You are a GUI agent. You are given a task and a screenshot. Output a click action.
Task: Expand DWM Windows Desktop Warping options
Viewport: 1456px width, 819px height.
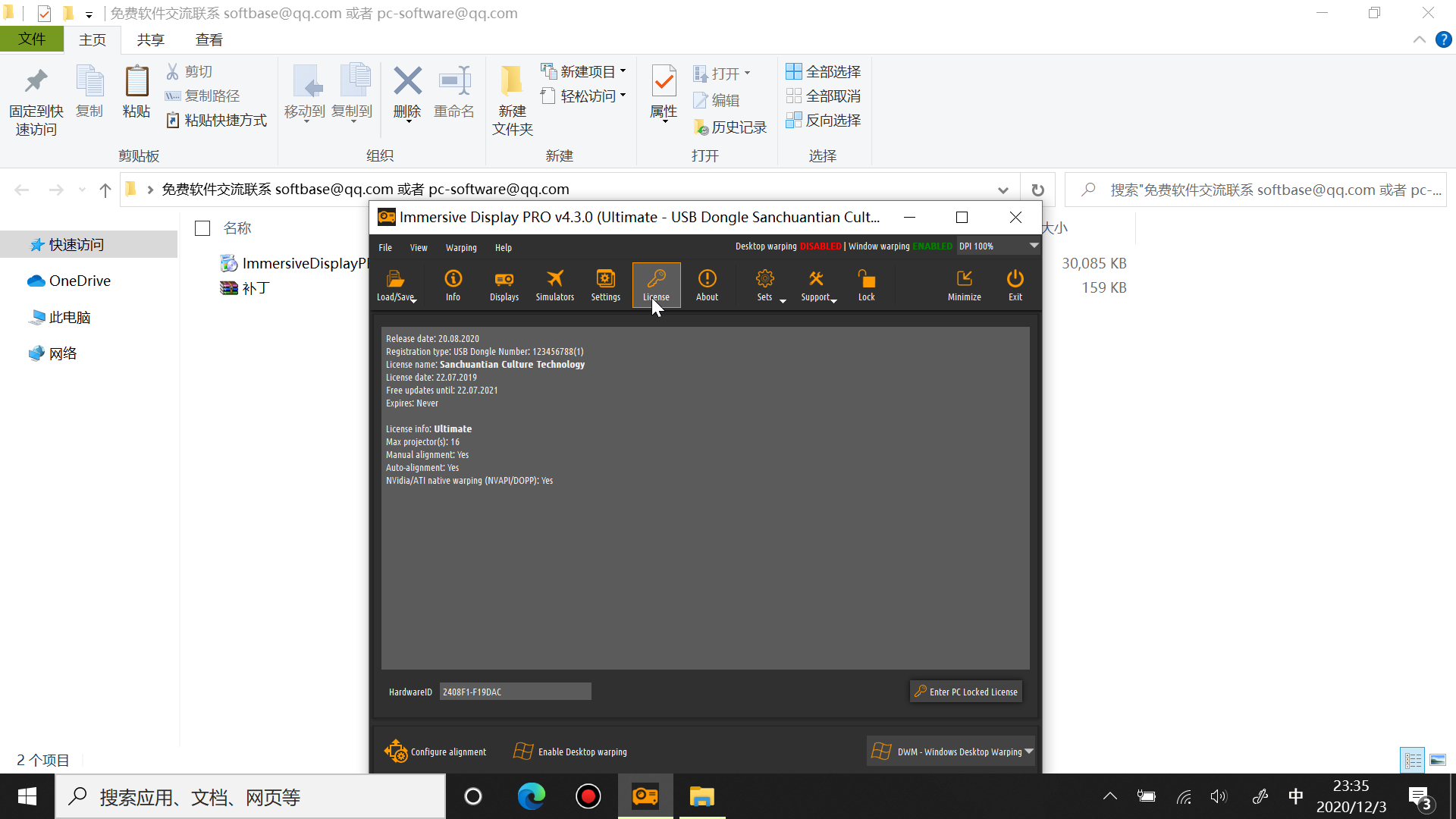click(1030, 751)
